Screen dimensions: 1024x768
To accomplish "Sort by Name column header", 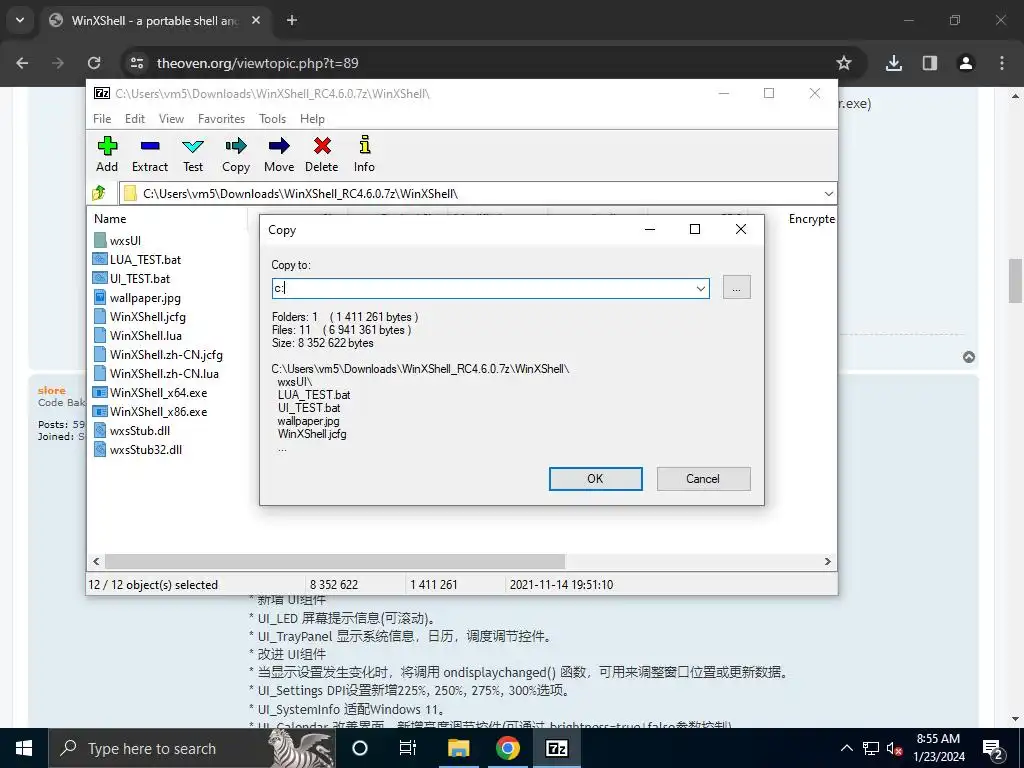I will (110, 219).
